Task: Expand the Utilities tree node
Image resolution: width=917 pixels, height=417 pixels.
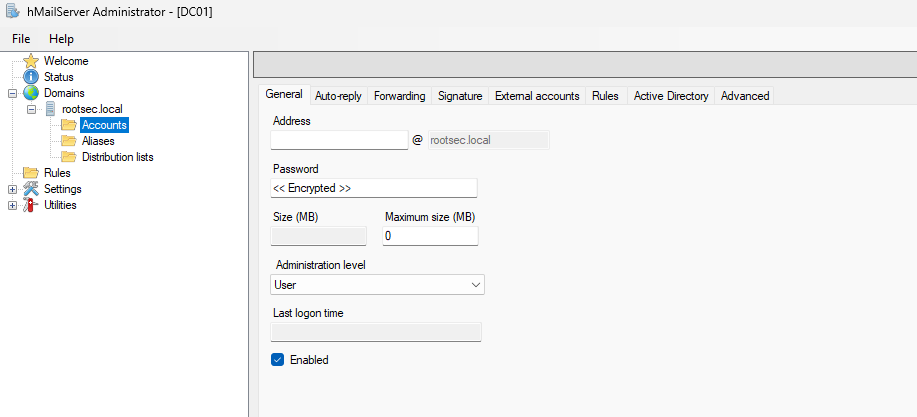Action: [12, 205]
